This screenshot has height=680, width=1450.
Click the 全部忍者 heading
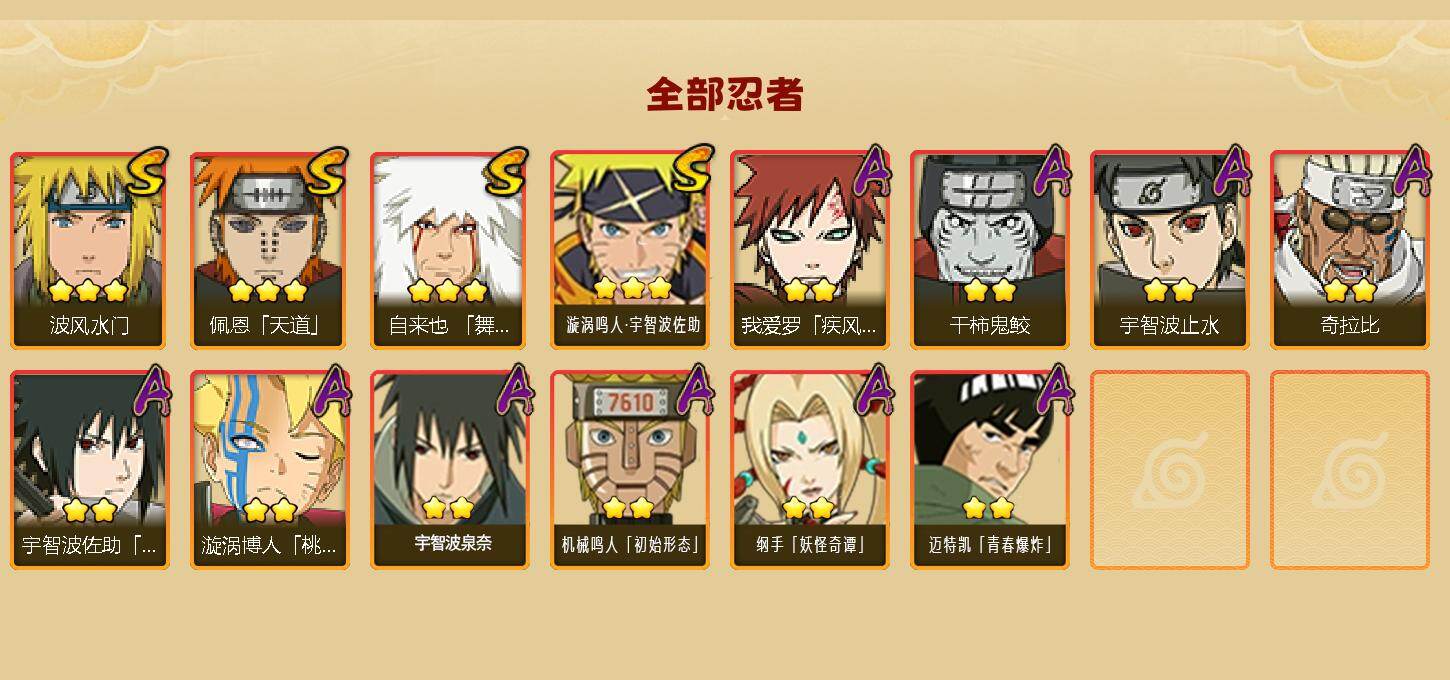click(x=725, y=95)
